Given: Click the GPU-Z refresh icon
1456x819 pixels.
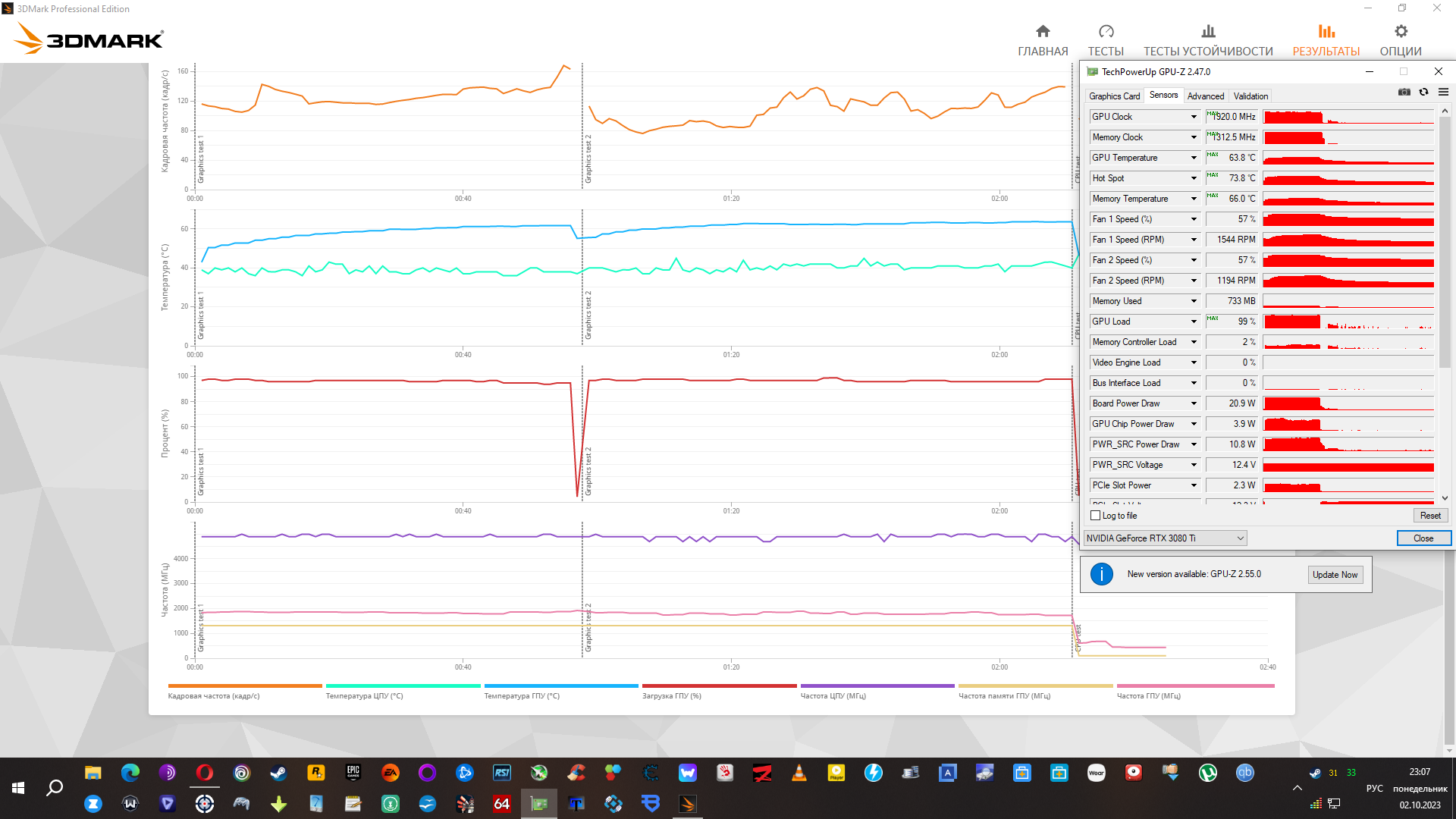Looking at the screenshot, I should (x=1423, y=92).
